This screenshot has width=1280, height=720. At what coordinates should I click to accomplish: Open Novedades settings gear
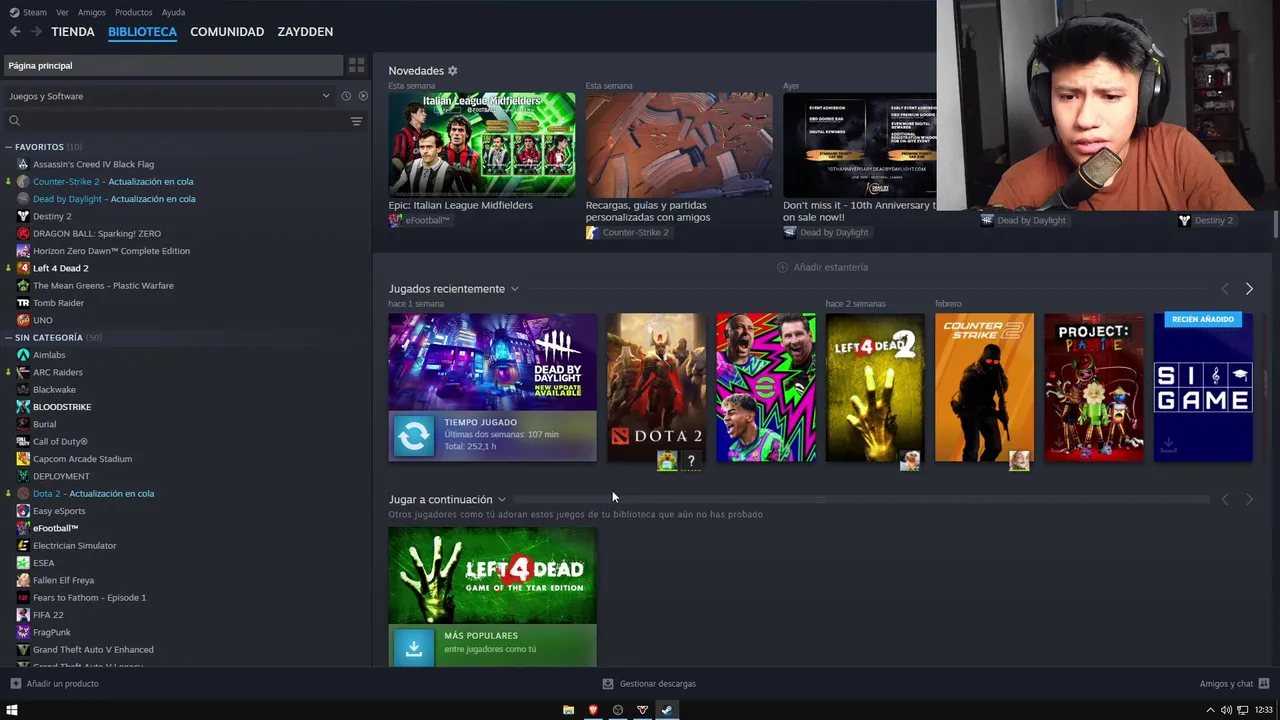(x=452, y=71)
